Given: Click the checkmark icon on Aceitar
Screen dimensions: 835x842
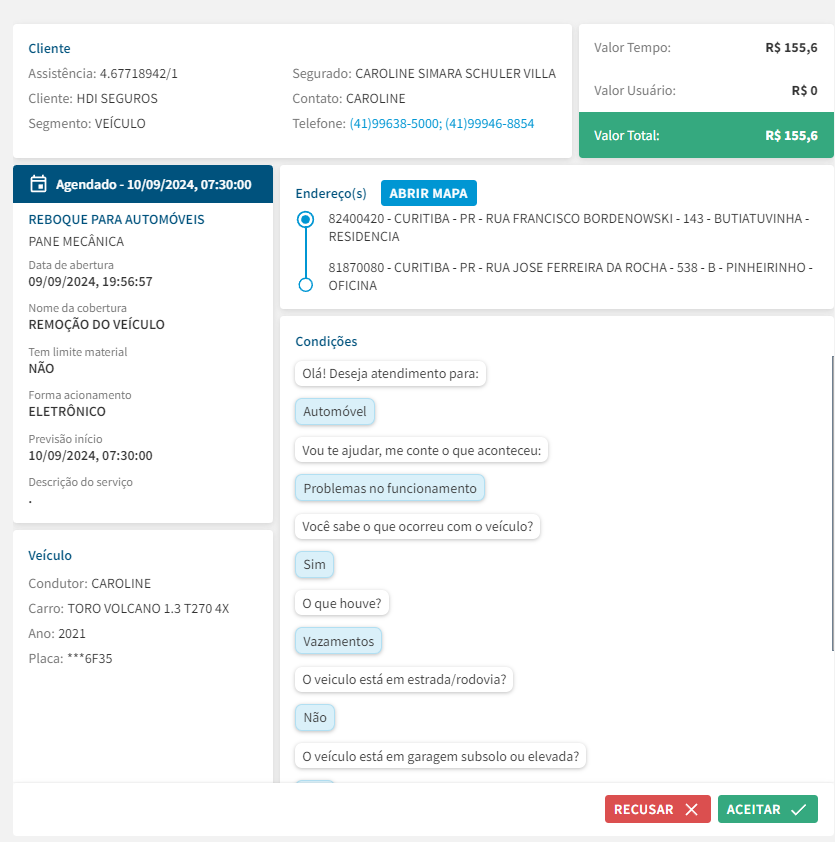Looking at the screenshot, I should 798,810.
